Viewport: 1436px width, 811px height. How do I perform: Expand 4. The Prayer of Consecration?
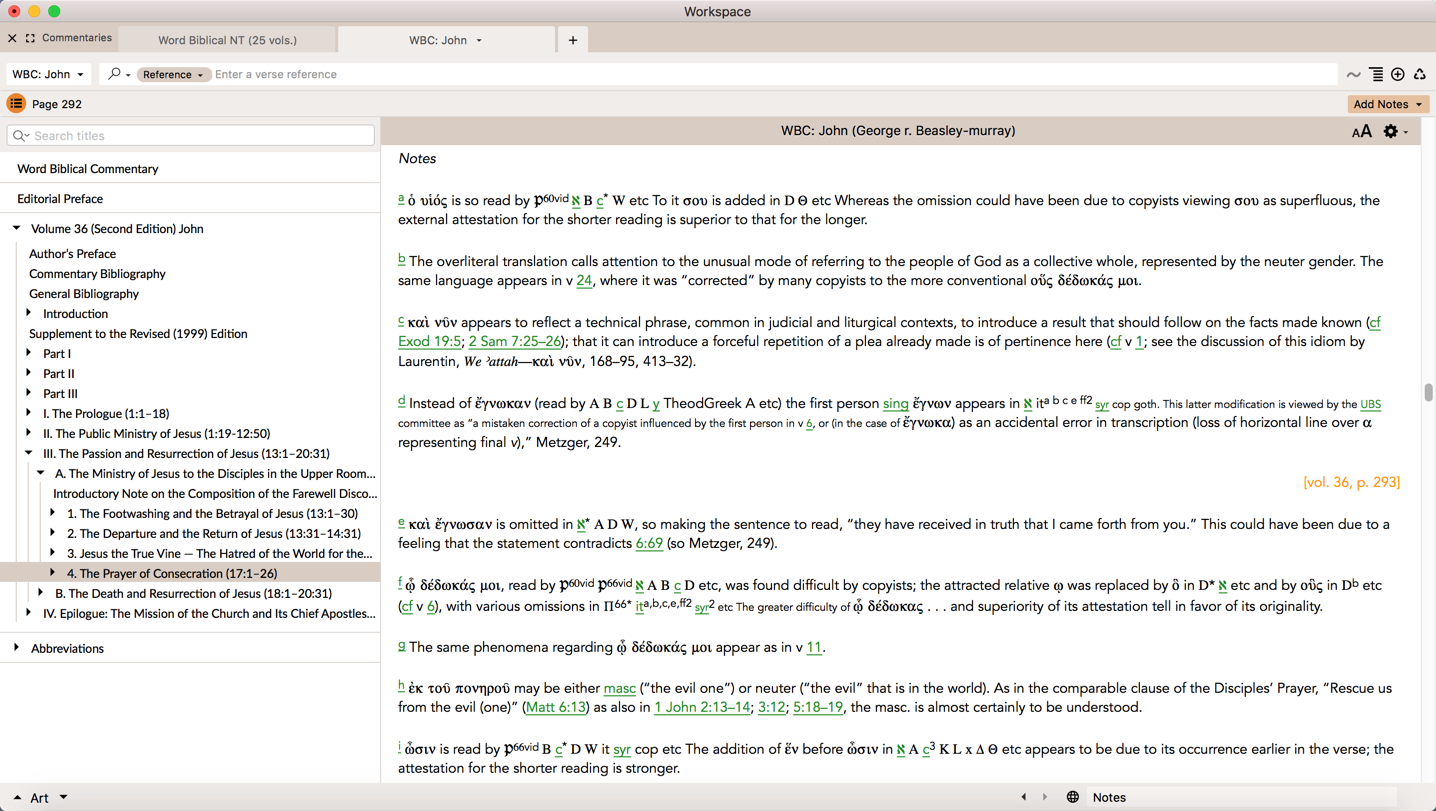[x=53, y=573]
